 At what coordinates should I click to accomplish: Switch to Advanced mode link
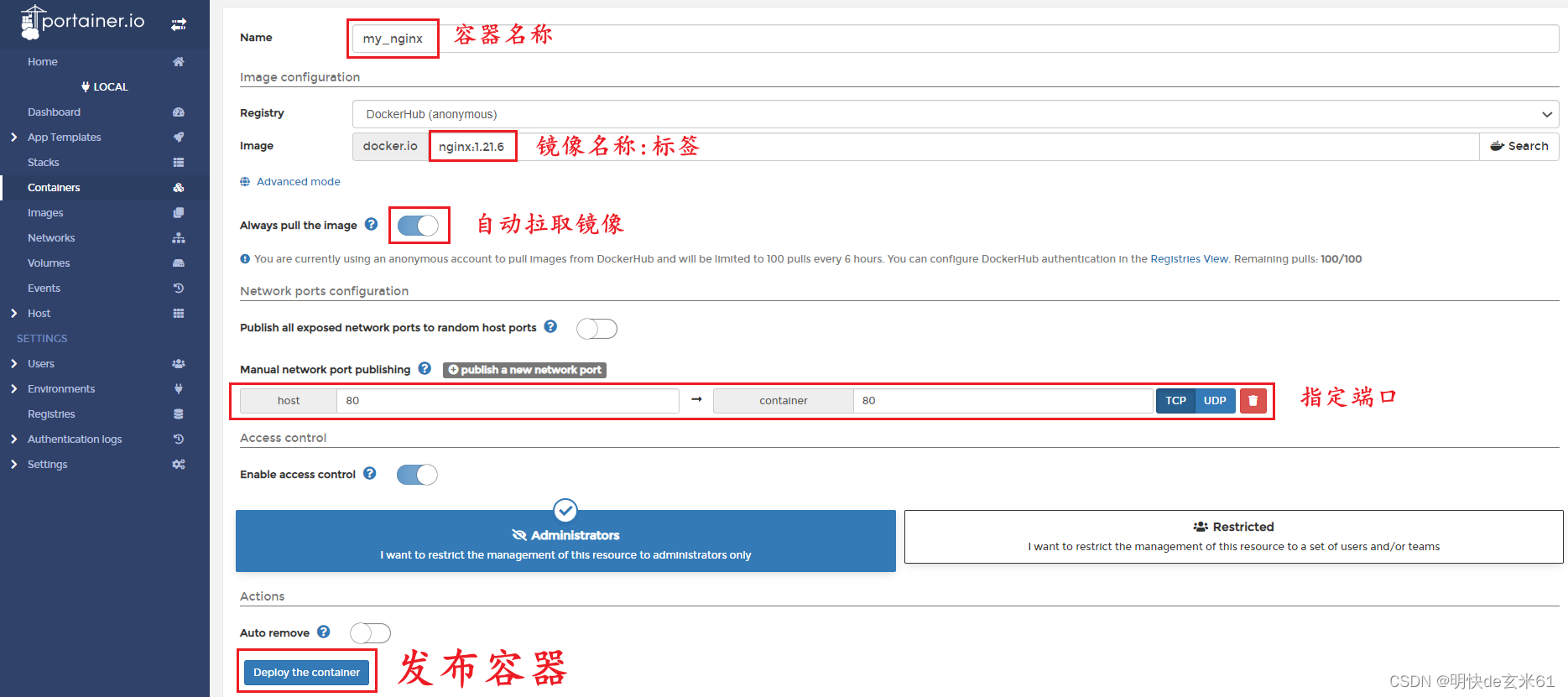click(299, 181)
